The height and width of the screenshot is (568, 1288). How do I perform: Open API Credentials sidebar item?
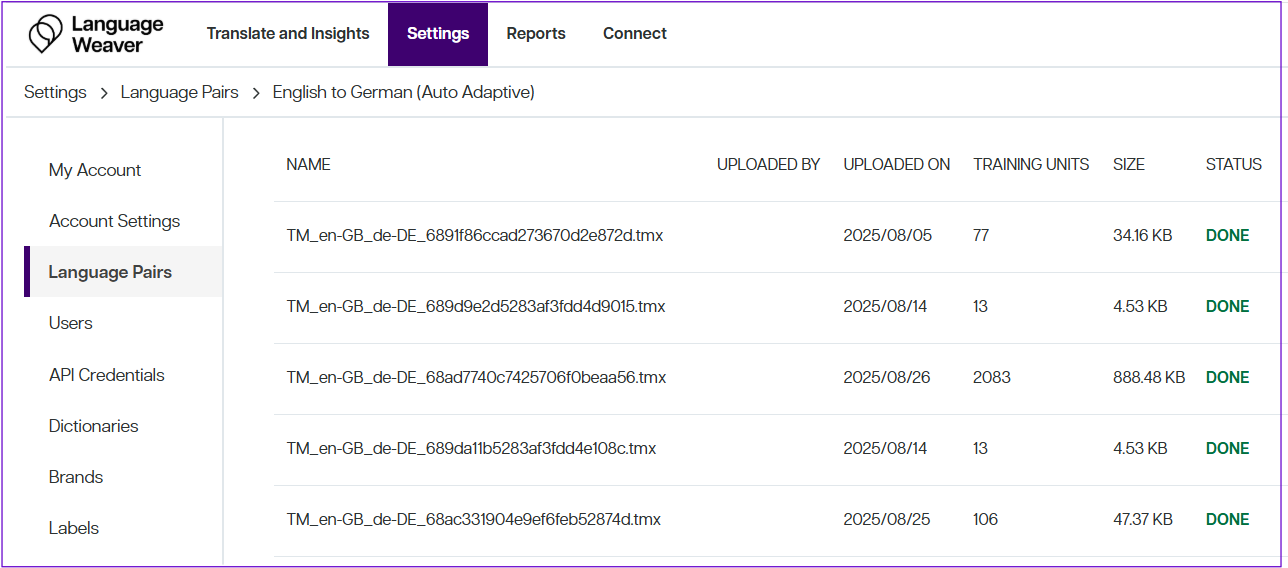click(106, 375)
